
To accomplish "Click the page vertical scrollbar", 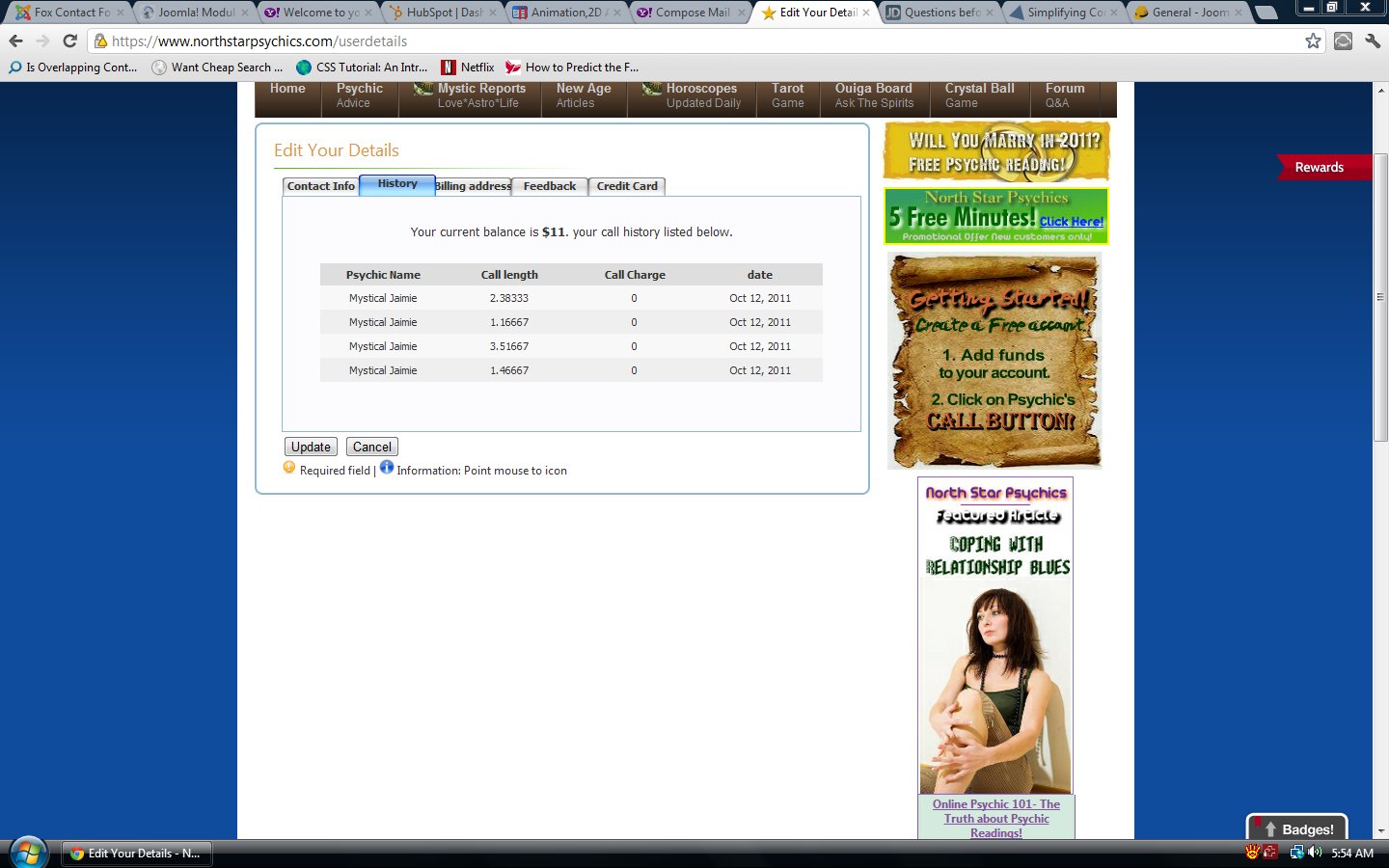I will tap(1380, 297).
